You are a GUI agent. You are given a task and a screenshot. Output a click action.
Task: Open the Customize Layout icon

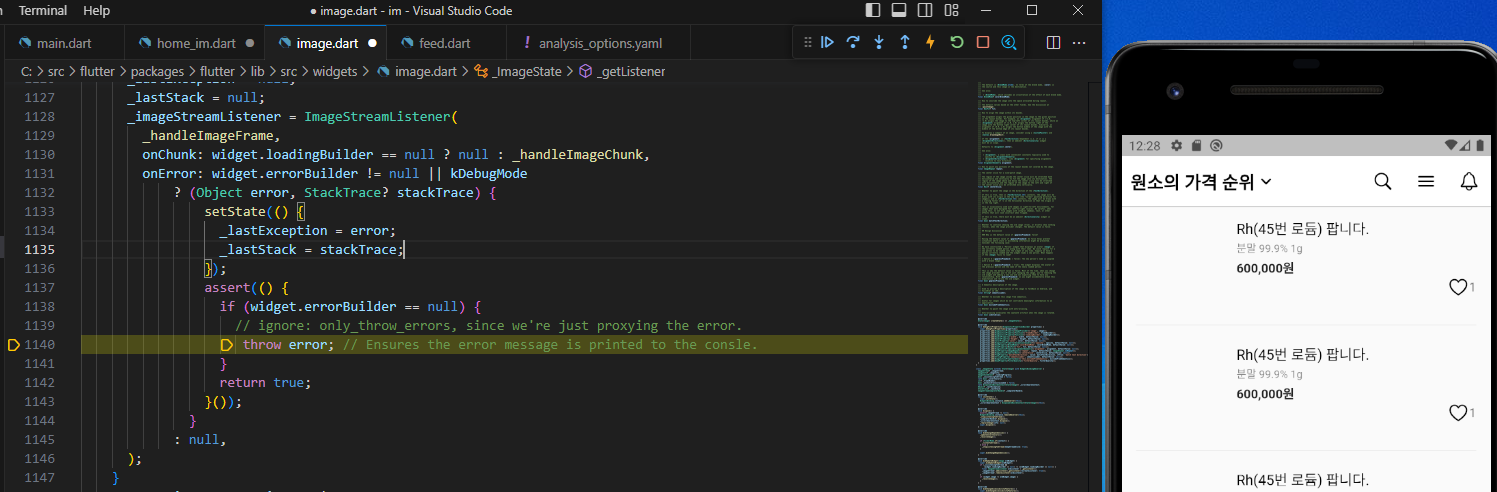pyautogui.click(x=951, y=10)
